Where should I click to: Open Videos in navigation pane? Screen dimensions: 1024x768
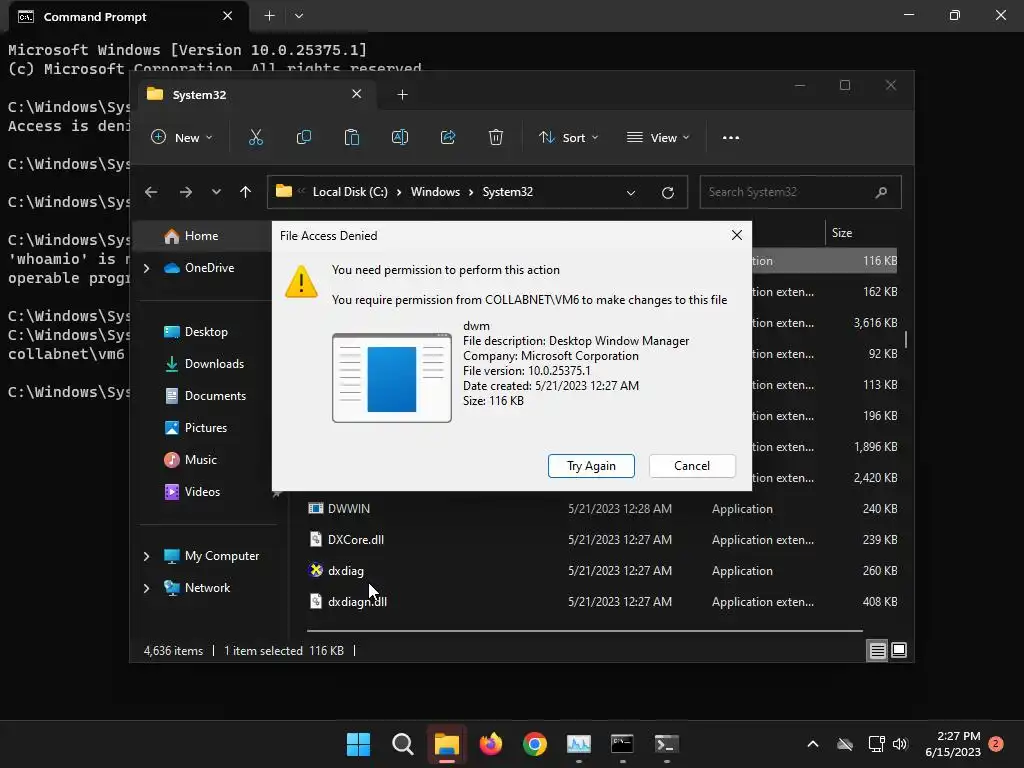coord(202,492)
